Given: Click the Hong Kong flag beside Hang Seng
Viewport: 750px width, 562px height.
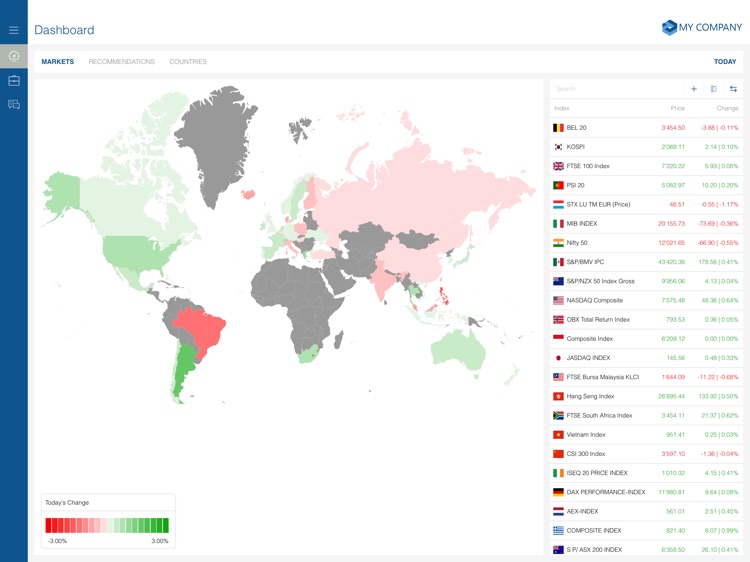Looking at the screenshot, I should (558, 396).
